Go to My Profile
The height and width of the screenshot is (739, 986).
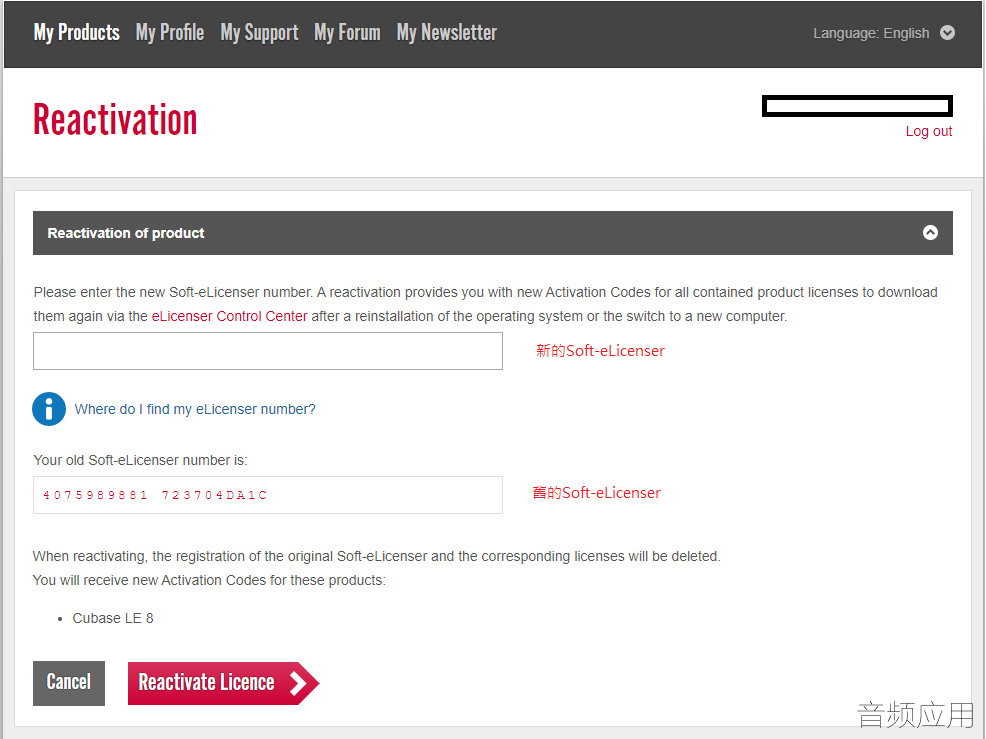pos(170,33)
